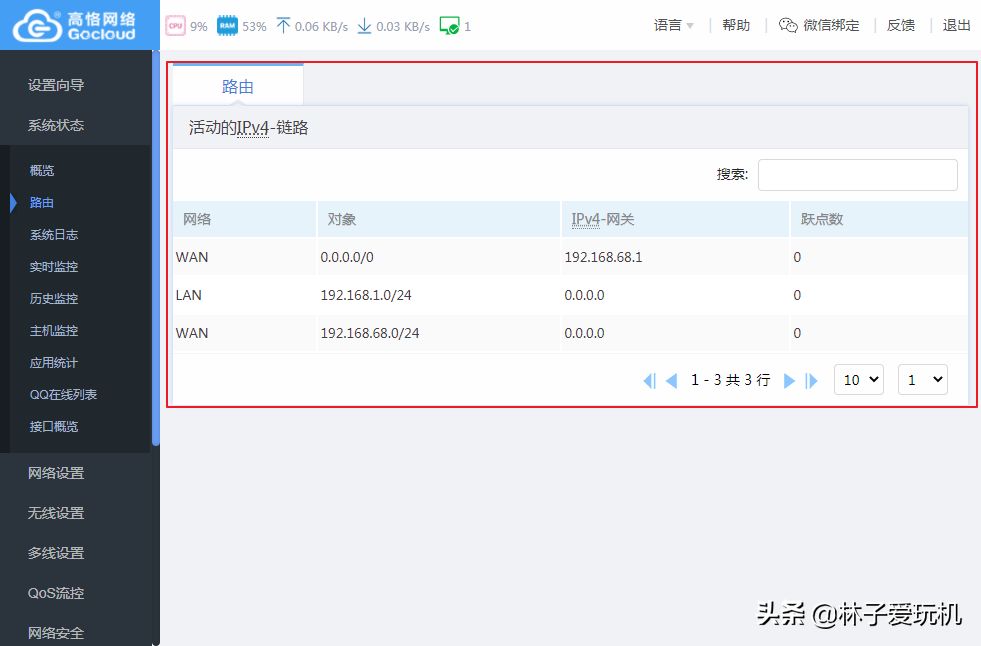The width and height of the screenshot is (981, 646).
Task: Open 路由 in the sidebar
Action: click(x=42, y=203)
